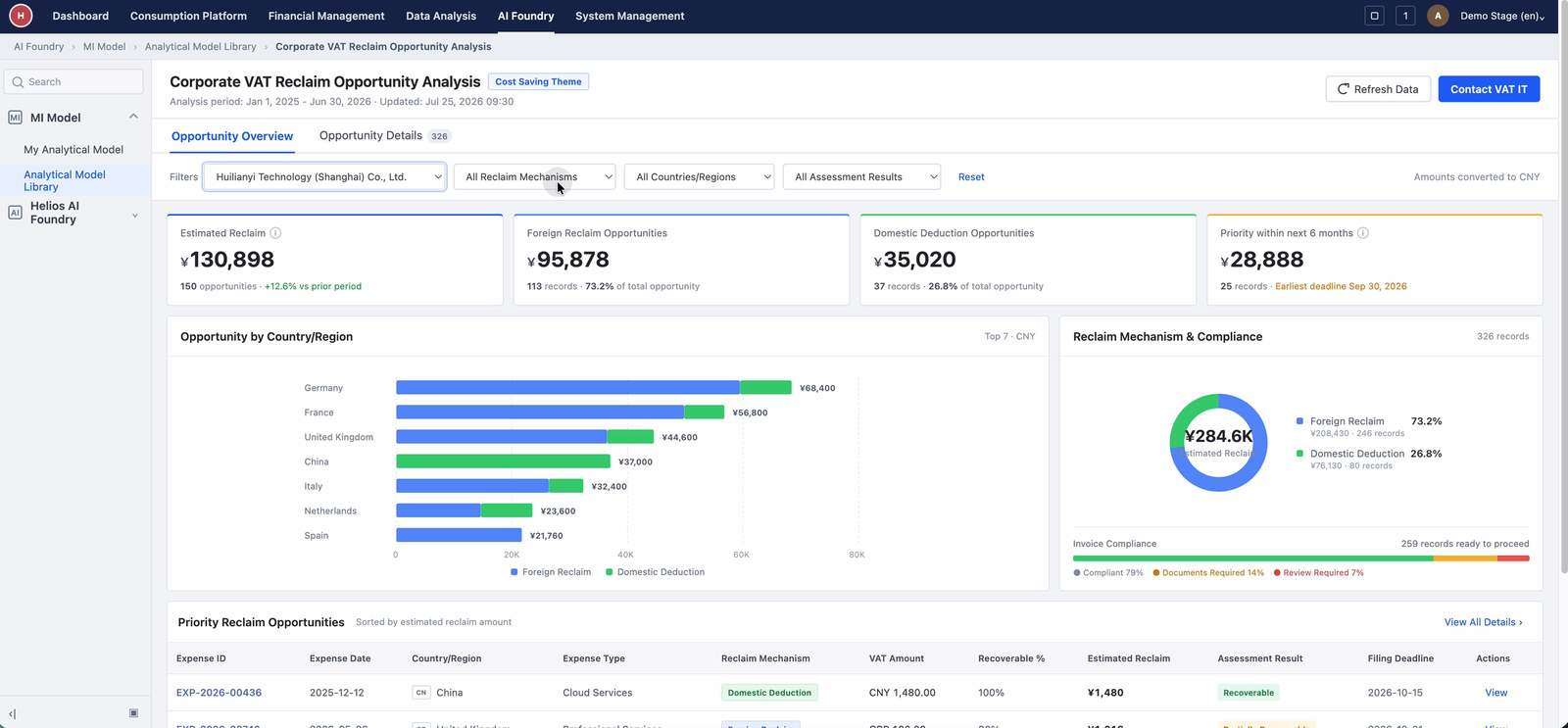Screen dimensions: 1568x728
Task: Open All Reclaim Mechanisms dropdown
Action: point(535,177)
